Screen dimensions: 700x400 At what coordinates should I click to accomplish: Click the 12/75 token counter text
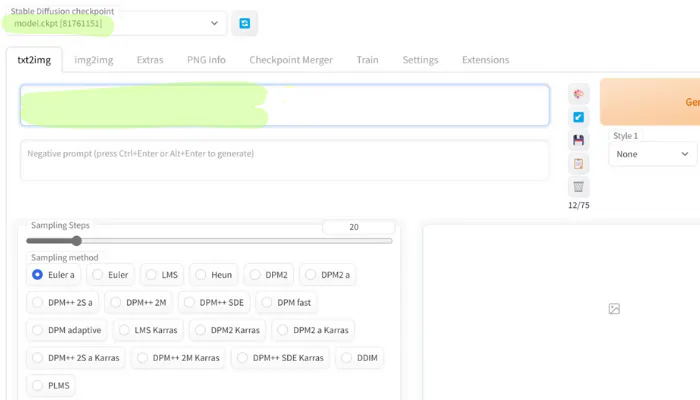coord(579,205)
